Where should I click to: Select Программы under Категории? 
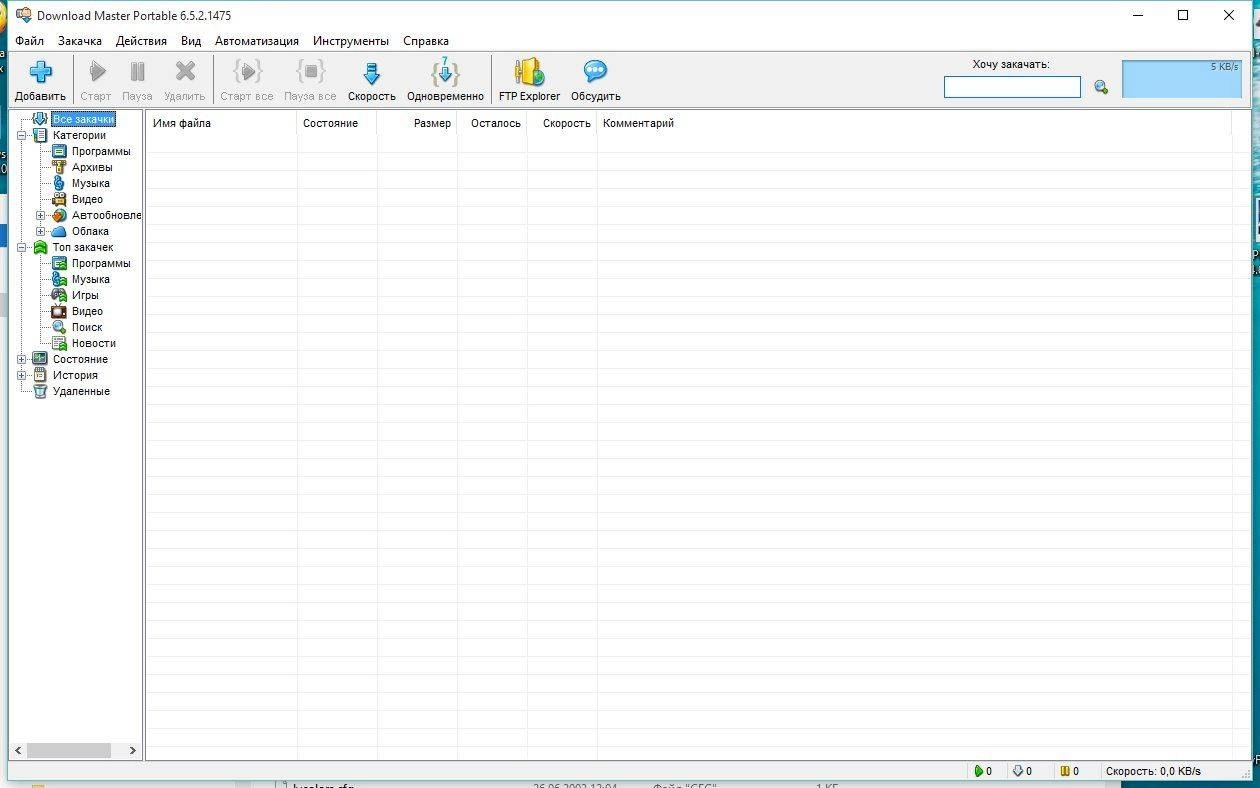click(x=100, y=151)
